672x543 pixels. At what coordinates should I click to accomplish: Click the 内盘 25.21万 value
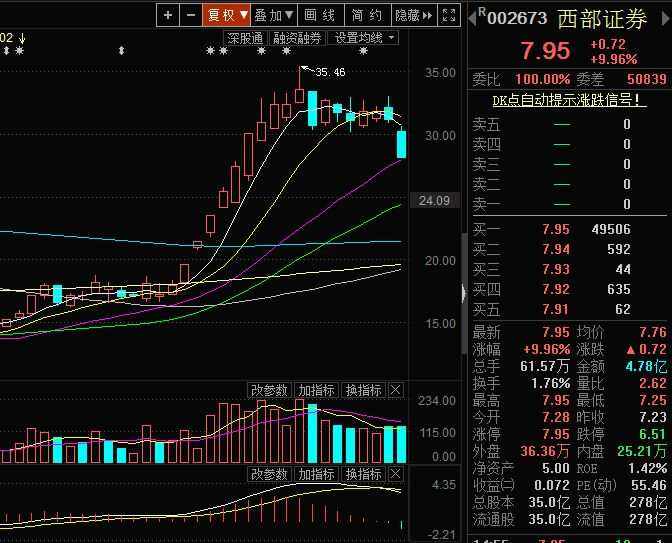point(642,451)
